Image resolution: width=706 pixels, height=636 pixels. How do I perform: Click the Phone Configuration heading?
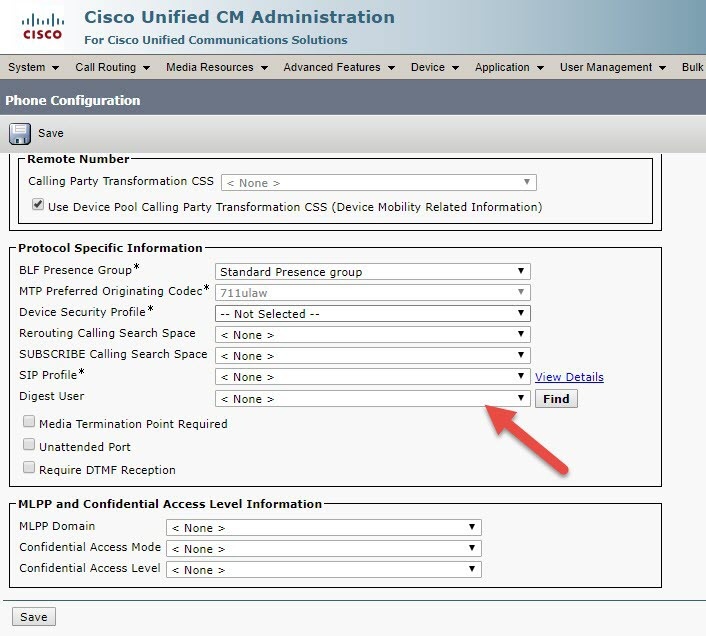click(x=72, y=100)
